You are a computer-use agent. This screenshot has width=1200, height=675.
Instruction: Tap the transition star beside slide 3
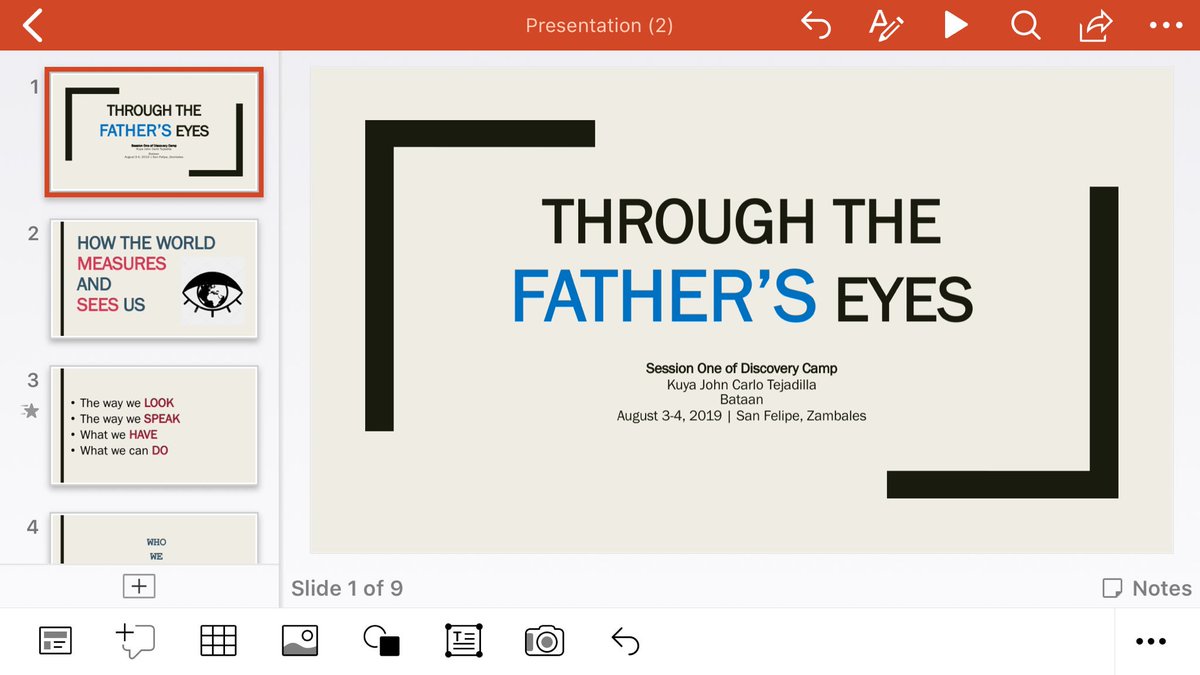click(x=31, y=410)
